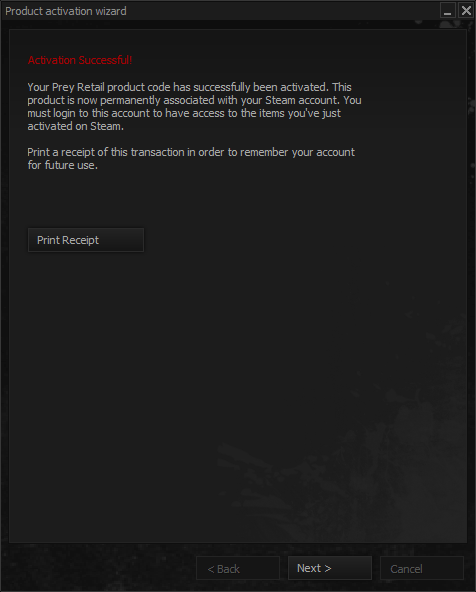Screen dimensions: 476x592
Task: Click the right arrow symbol on Next
Action: click(328, 568)
